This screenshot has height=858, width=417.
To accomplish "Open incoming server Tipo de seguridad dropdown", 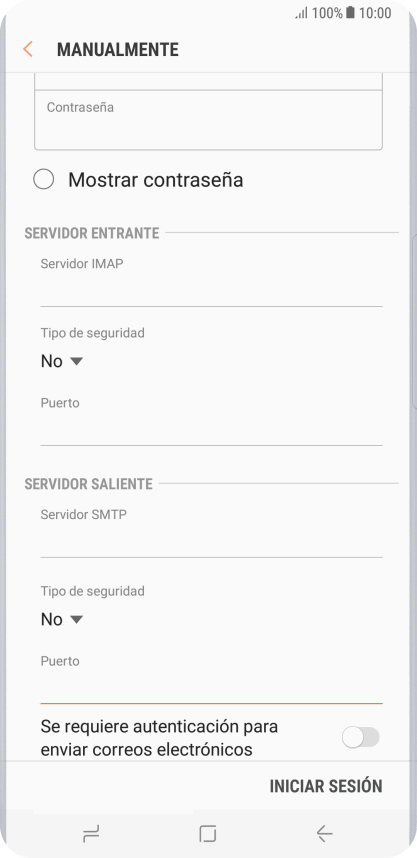I will point(61,361).
